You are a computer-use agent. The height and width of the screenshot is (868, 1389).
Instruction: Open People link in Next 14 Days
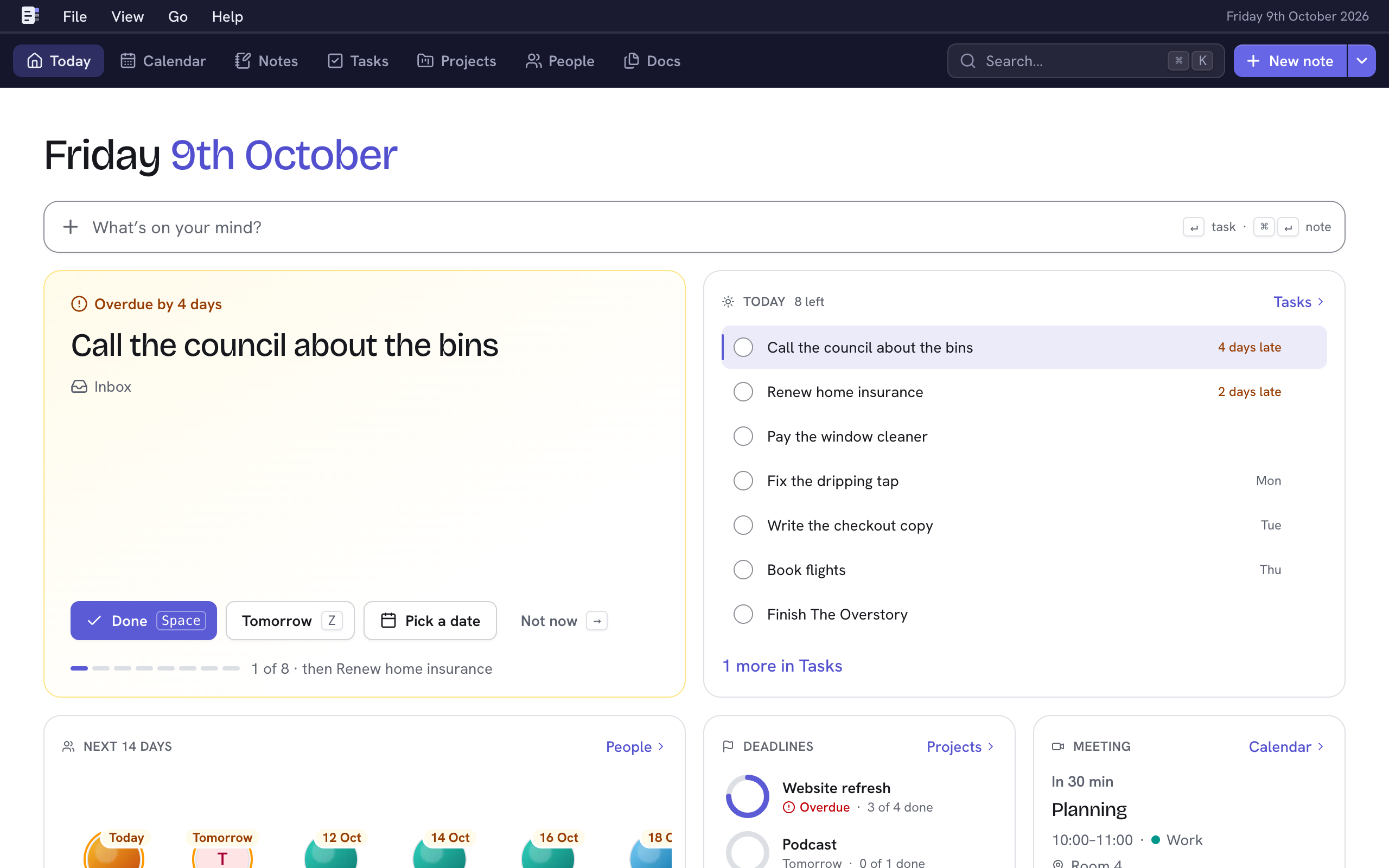(x=635, y=747)
